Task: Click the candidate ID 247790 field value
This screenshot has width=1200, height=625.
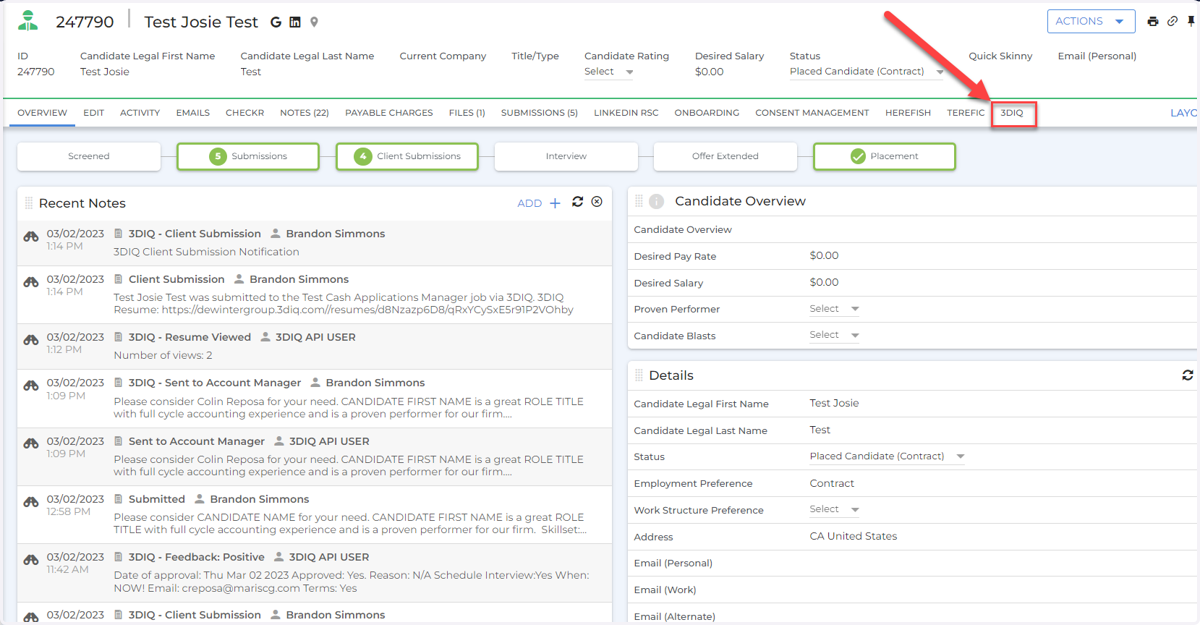Action: coord(36,72)
